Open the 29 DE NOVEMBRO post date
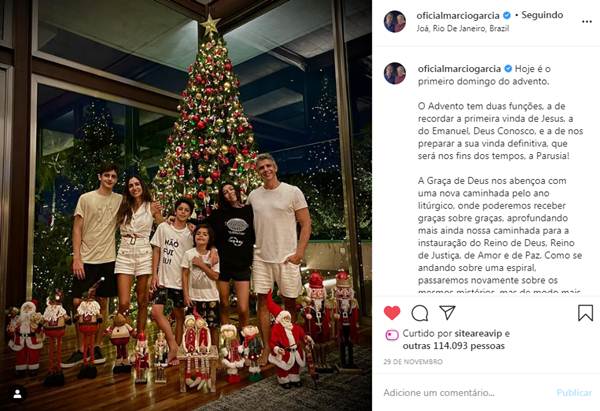600x411 pixels. pyautogui.click(x=413, y=362)
